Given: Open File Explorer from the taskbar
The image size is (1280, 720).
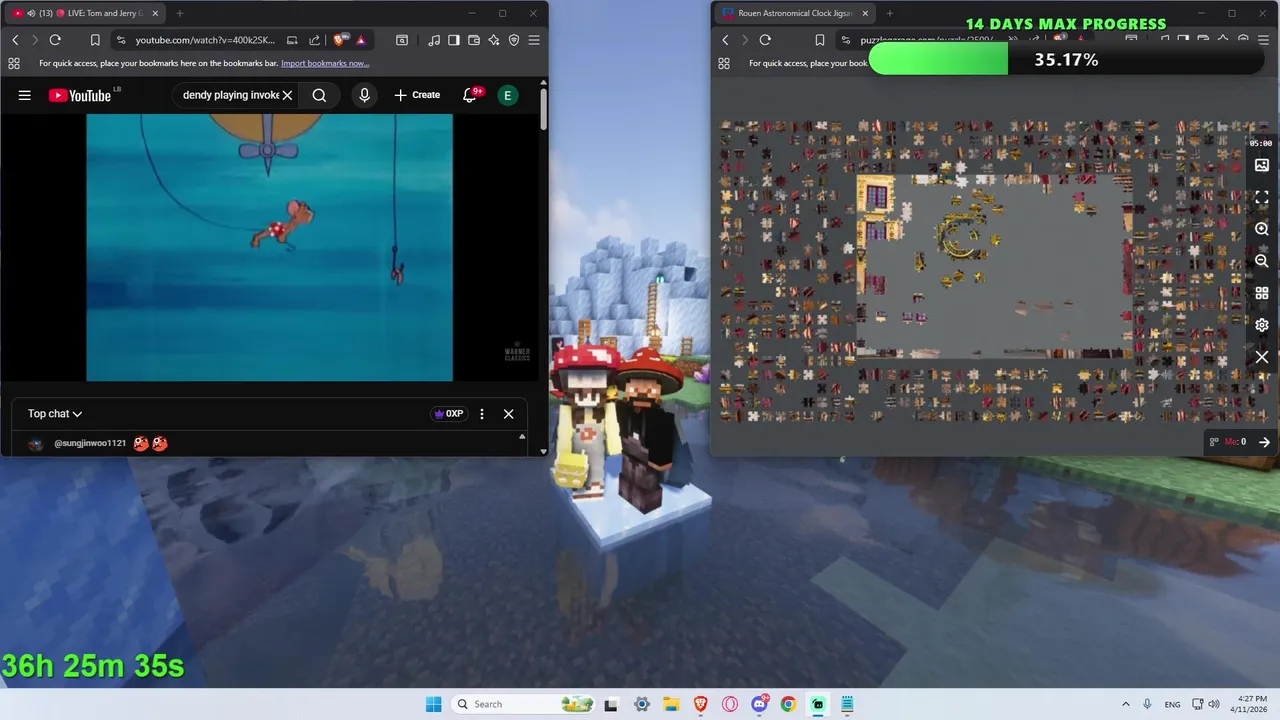Looking at the screenshot, I should (671, 704).
